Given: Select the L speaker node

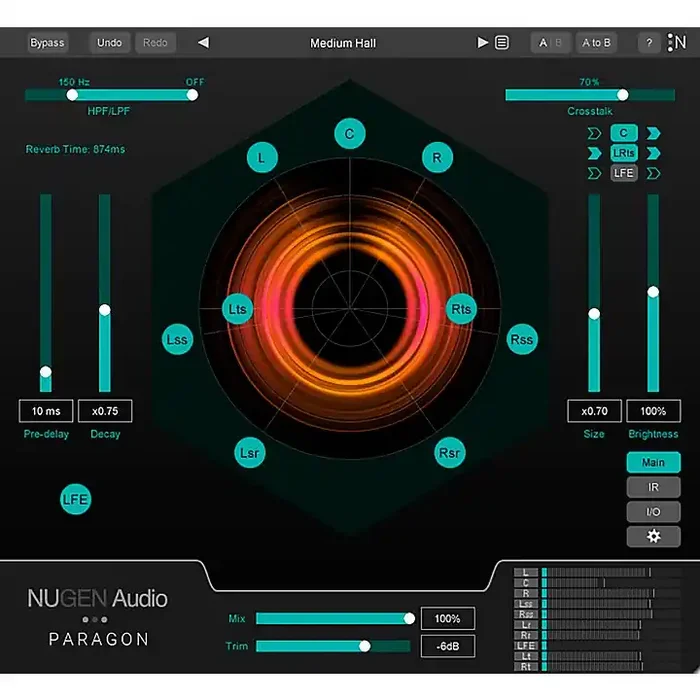Looking at the screenshot, I should click(262, 157).
